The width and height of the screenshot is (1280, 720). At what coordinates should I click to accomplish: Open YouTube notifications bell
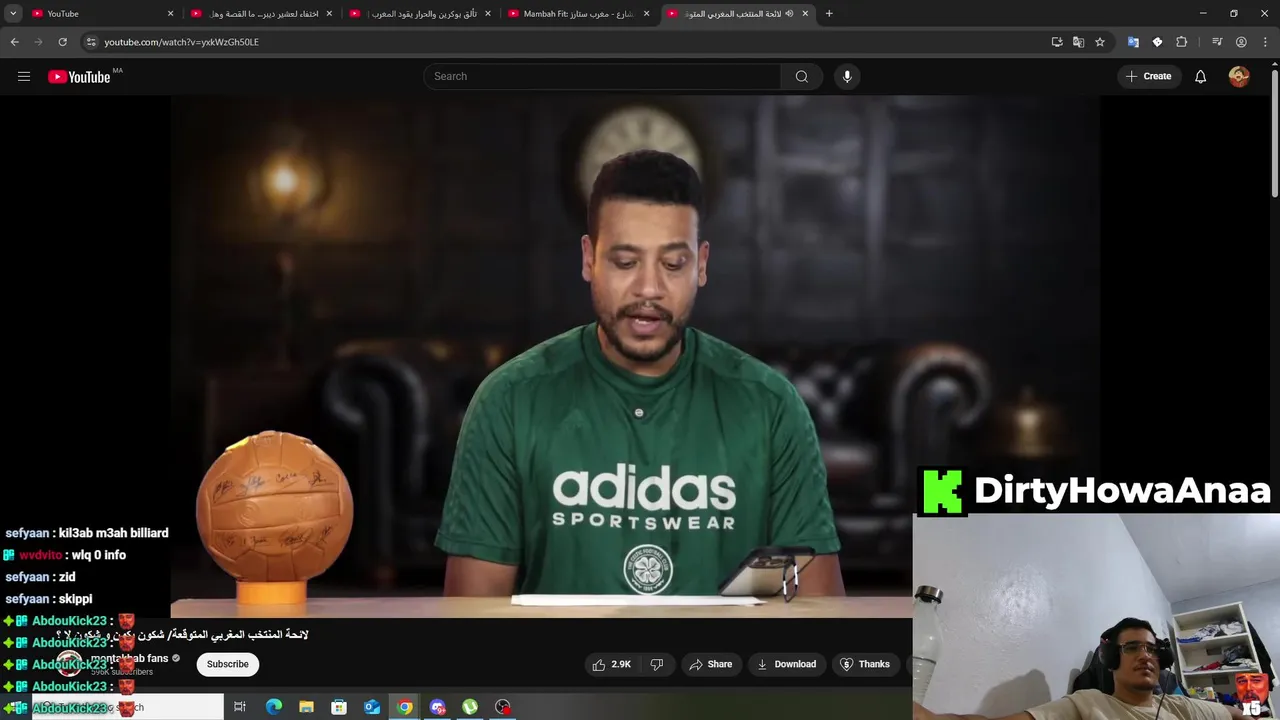click(x=1200, y=76)
